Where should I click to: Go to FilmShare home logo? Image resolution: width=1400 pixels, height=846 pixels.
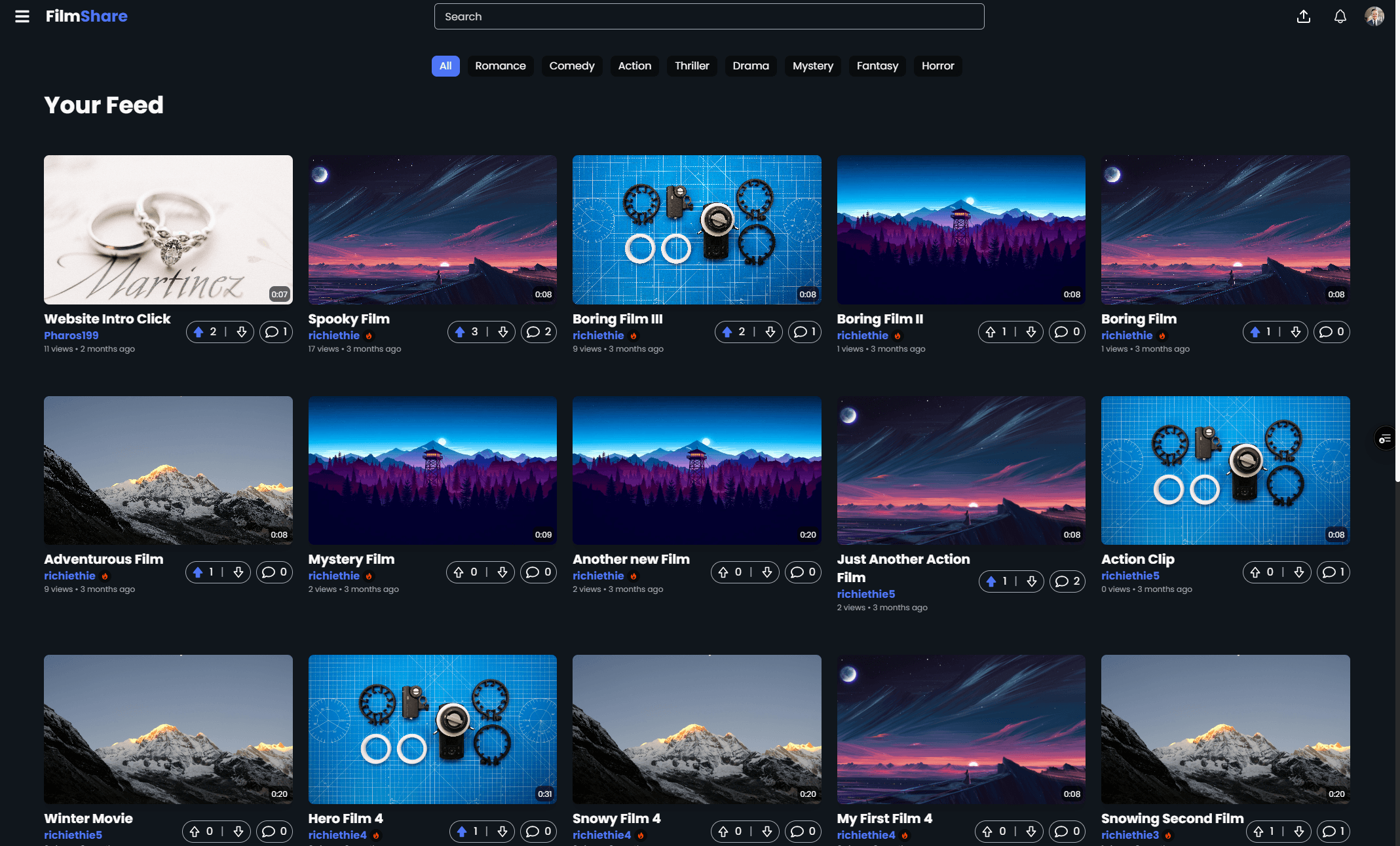86,16
